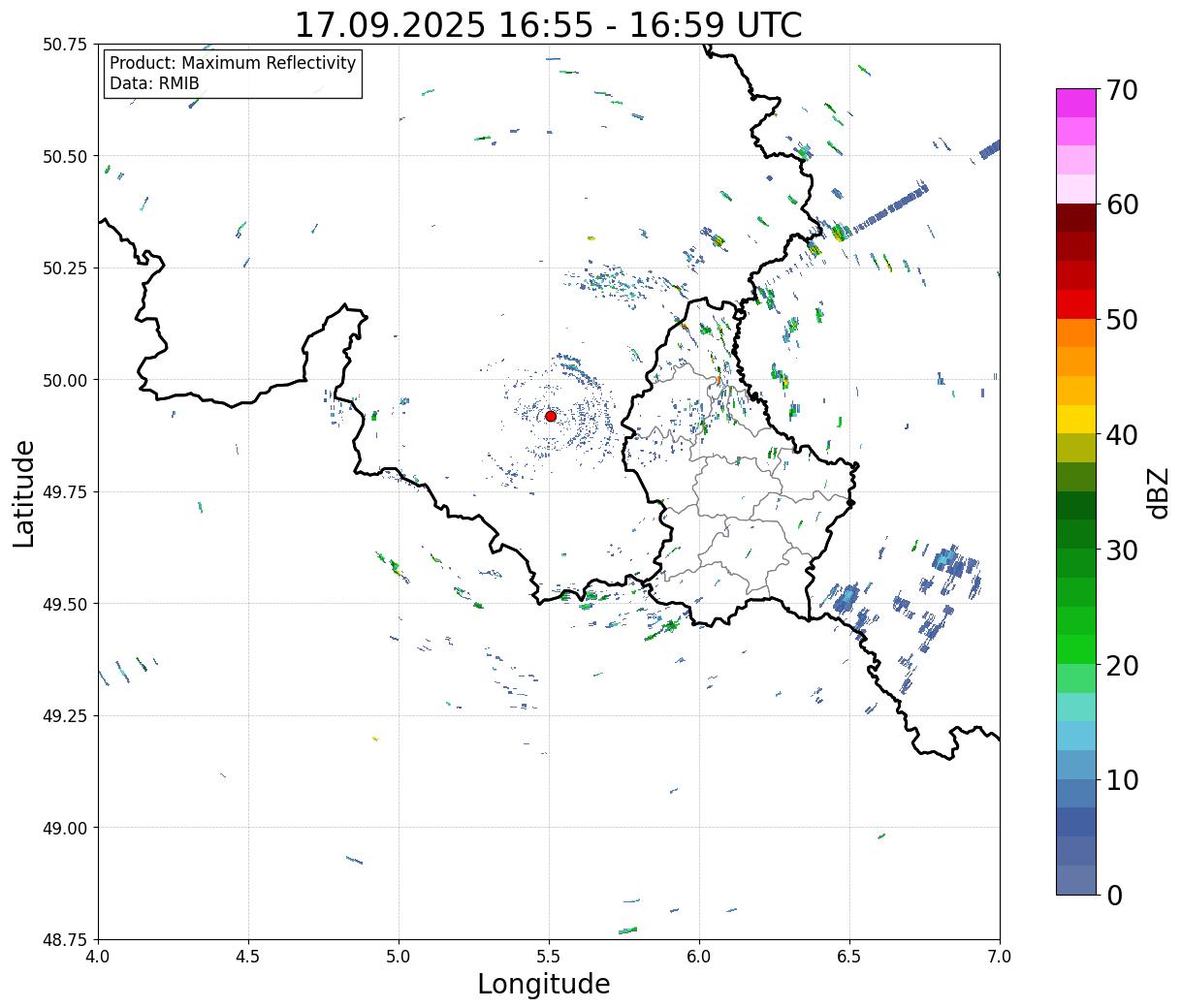Click the latitude tick label 49.75
The width and height of the screenshot is (1182, 1008).
(x=65, y=492)
